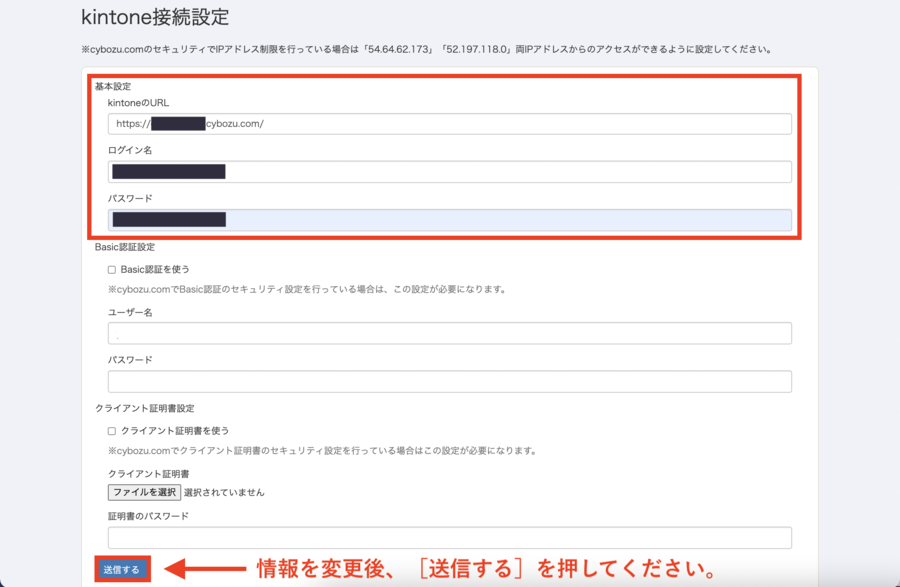Click the 証明書のパスワード field label

(x=148, y=516)
